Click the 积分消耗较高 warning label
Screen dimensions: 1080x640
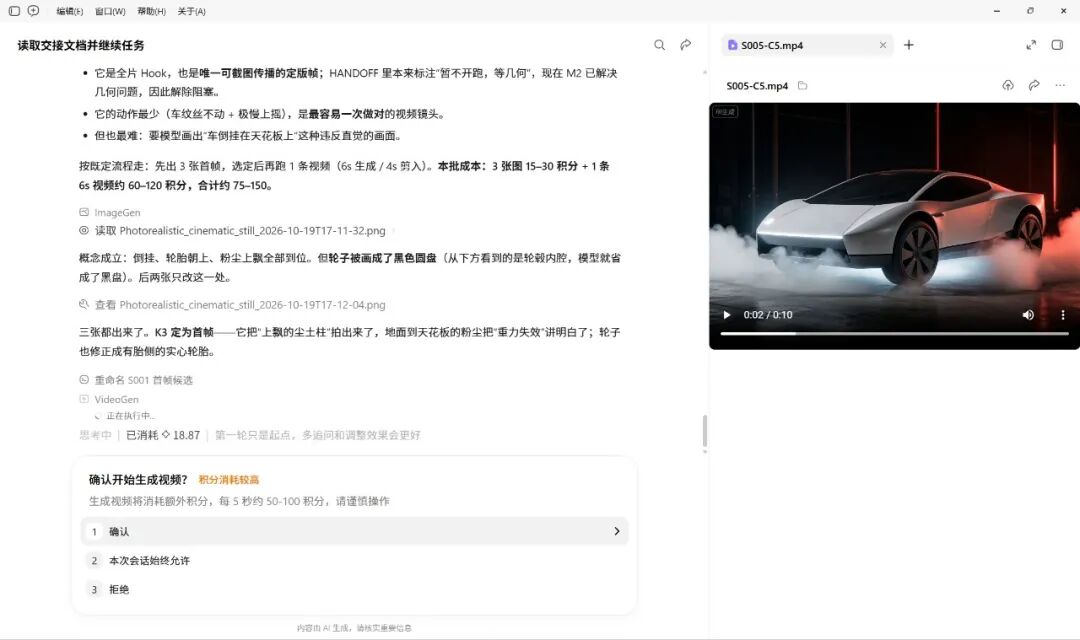point(229,479)
